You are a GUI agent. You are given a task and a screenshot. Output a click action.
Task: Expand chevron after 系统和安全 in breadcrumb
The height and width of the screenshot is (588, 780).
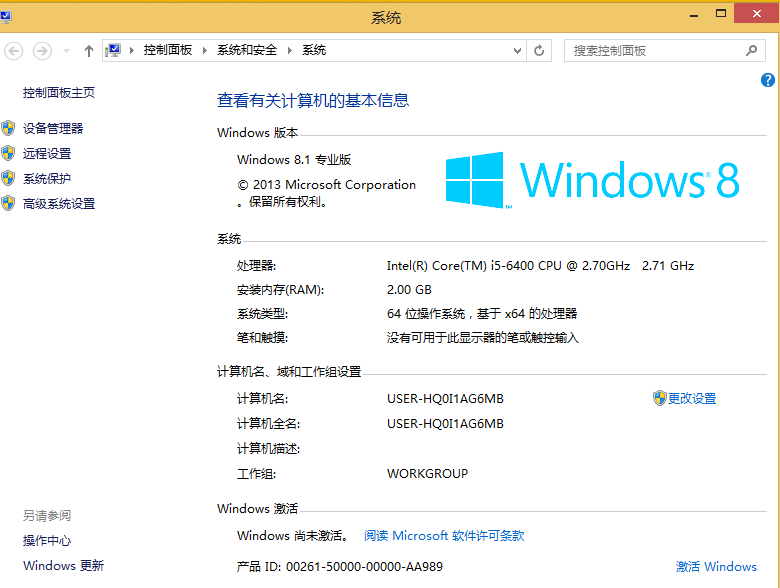coord(290,50)
